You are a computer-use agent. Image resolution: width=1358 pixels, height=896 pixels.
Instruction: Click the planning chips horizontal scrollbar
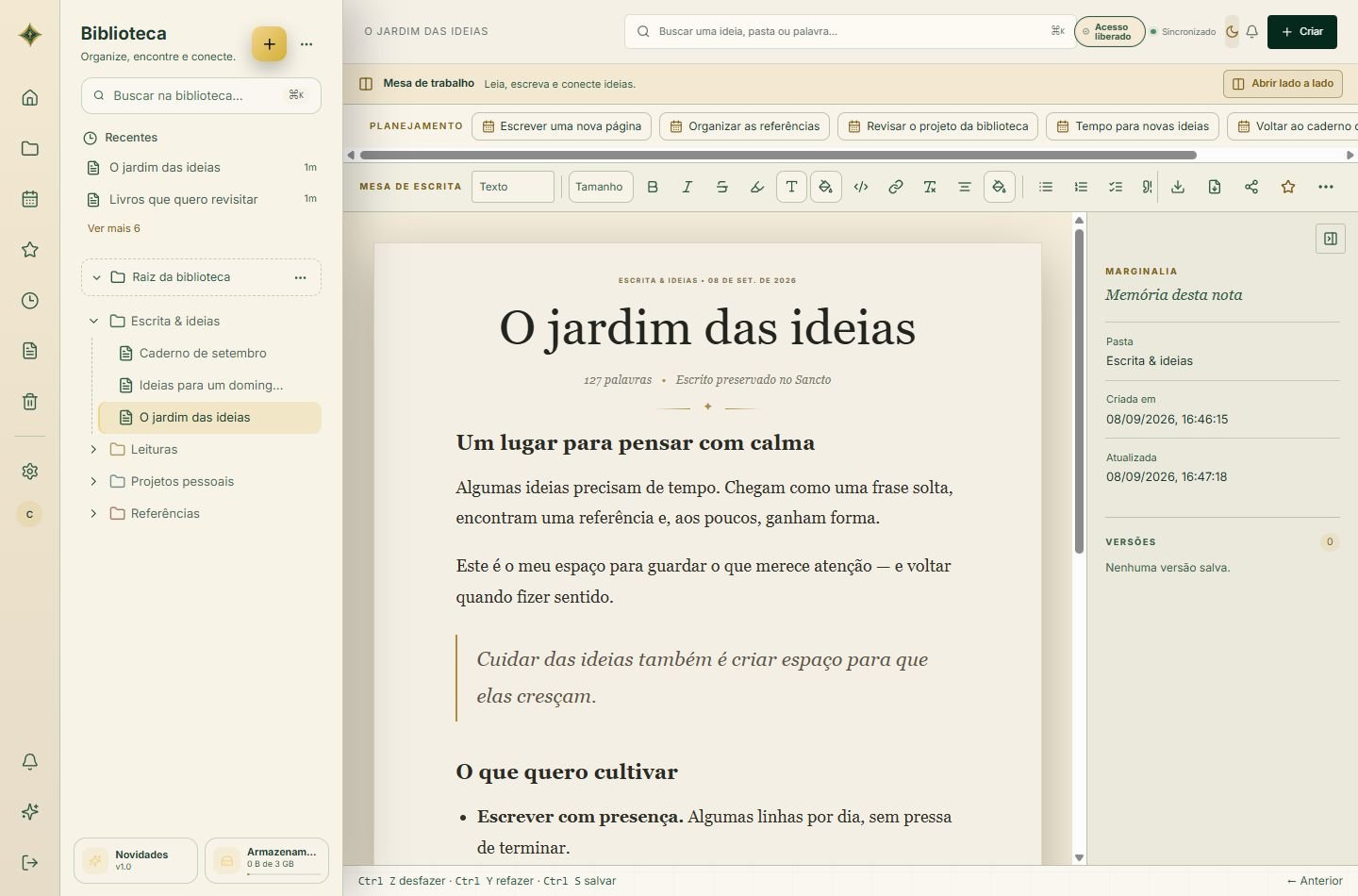pos(778,155)
